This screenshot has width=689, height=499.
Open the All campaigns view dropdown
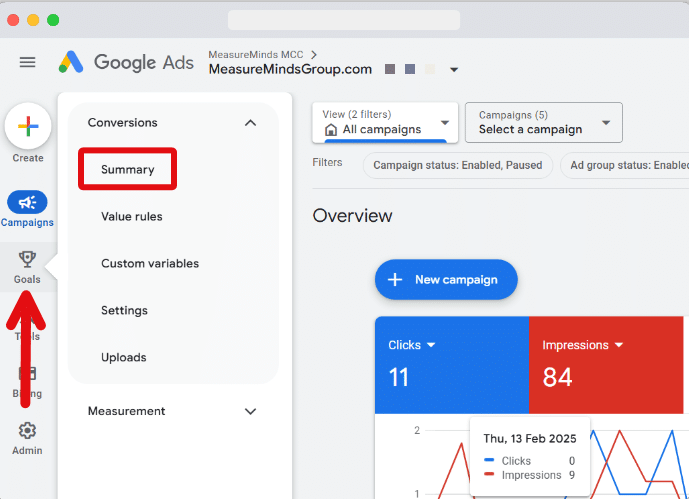tap(385, 123)
